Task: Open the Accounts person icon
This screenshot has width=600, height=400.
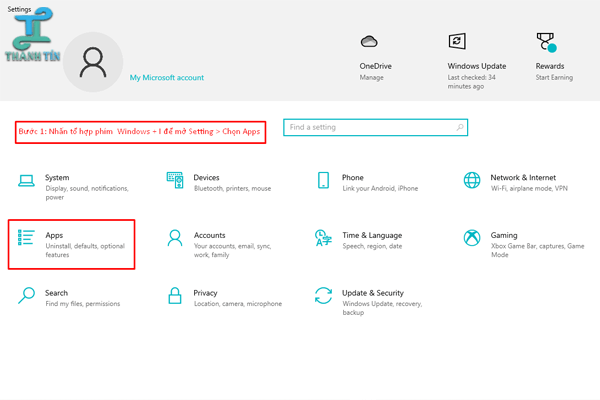Action: pos(175,238)
